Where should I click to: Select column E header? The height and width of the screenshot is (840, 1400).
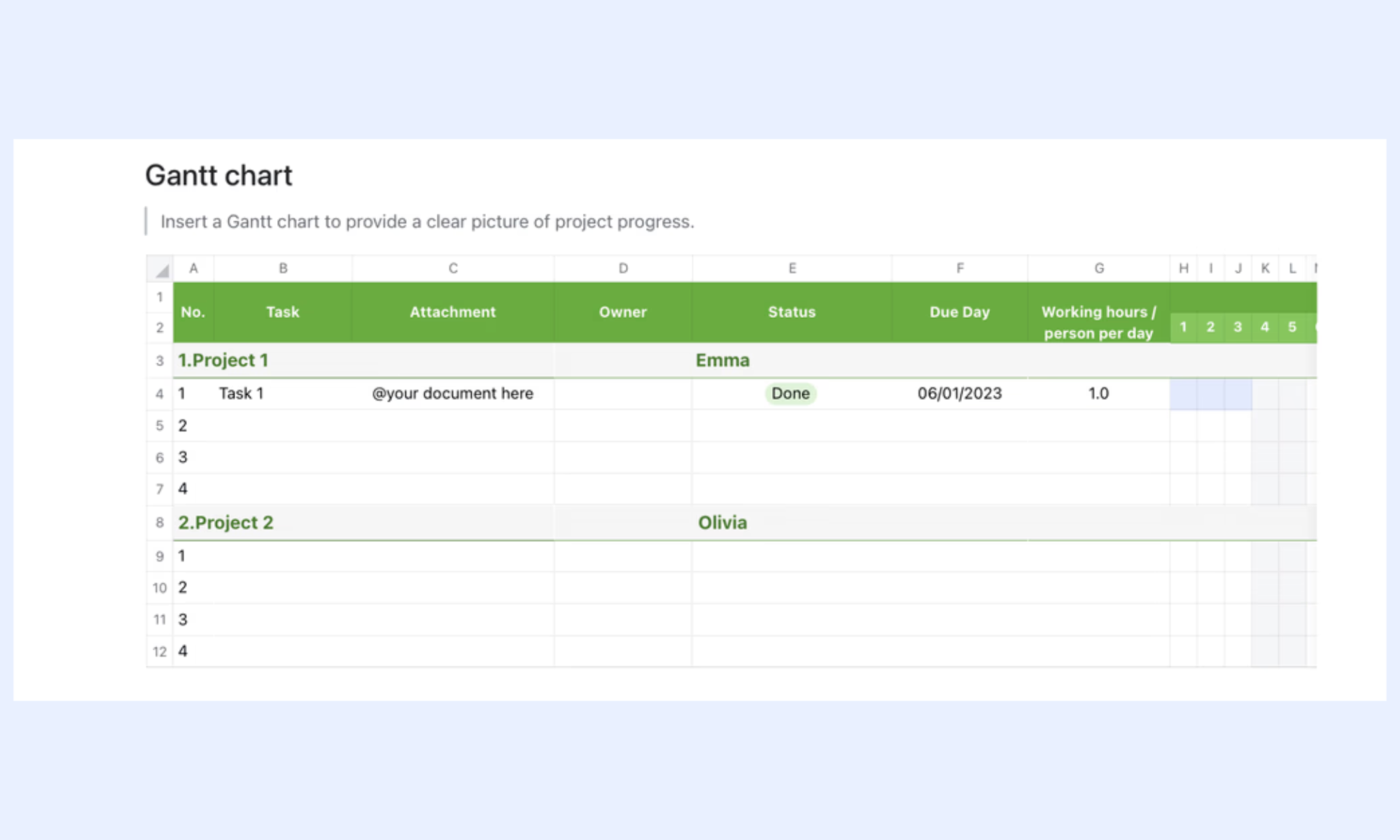792,269
